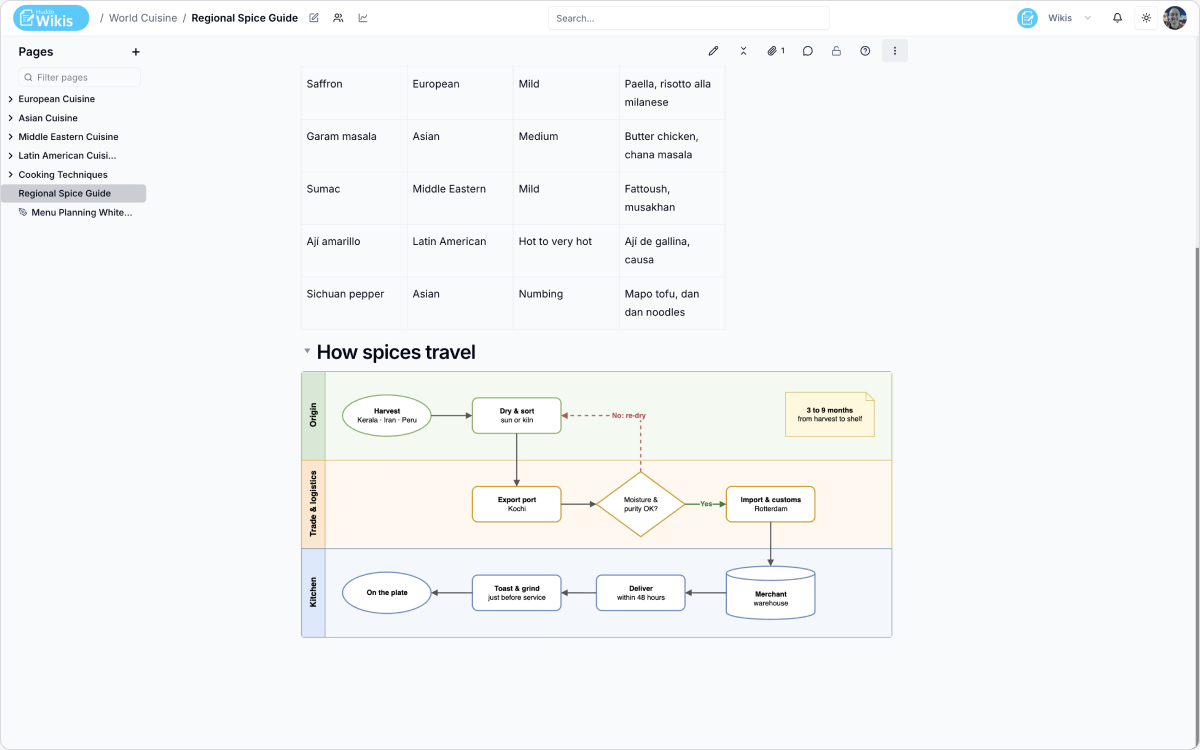The width and height of the screenshot is (1200, 750).
Task: Select Regional Spice Guide in the page tree
Action: (74, 193)
